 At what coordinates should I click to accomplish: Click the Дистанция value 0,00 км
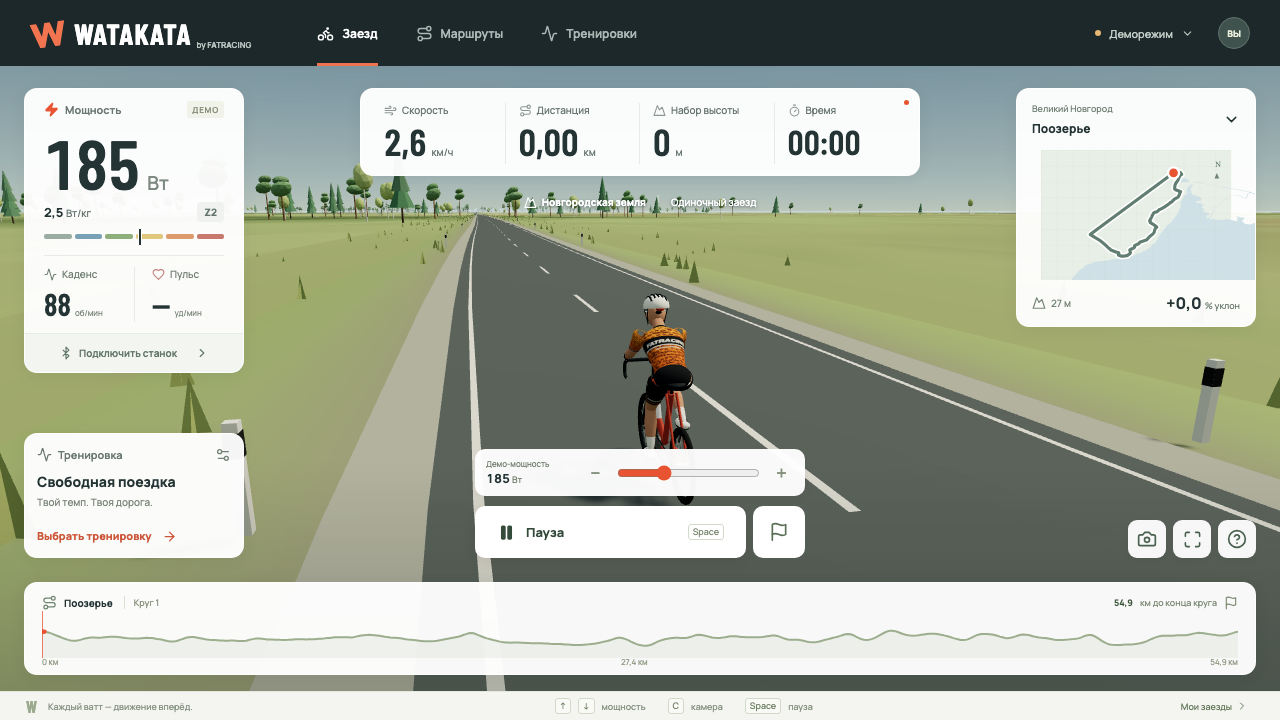click(557, 144)
